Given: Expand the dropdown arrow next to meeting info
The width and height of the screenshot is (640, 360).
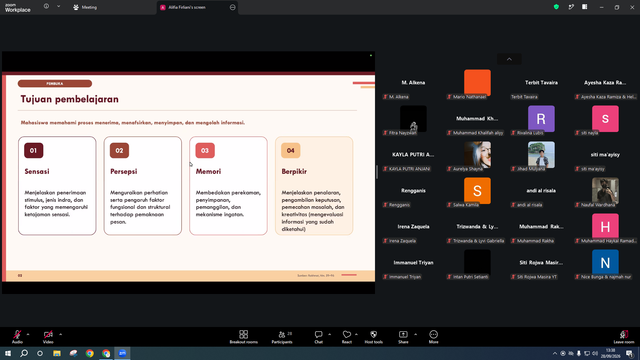Looking at the screenshot, I should (58, 7).
